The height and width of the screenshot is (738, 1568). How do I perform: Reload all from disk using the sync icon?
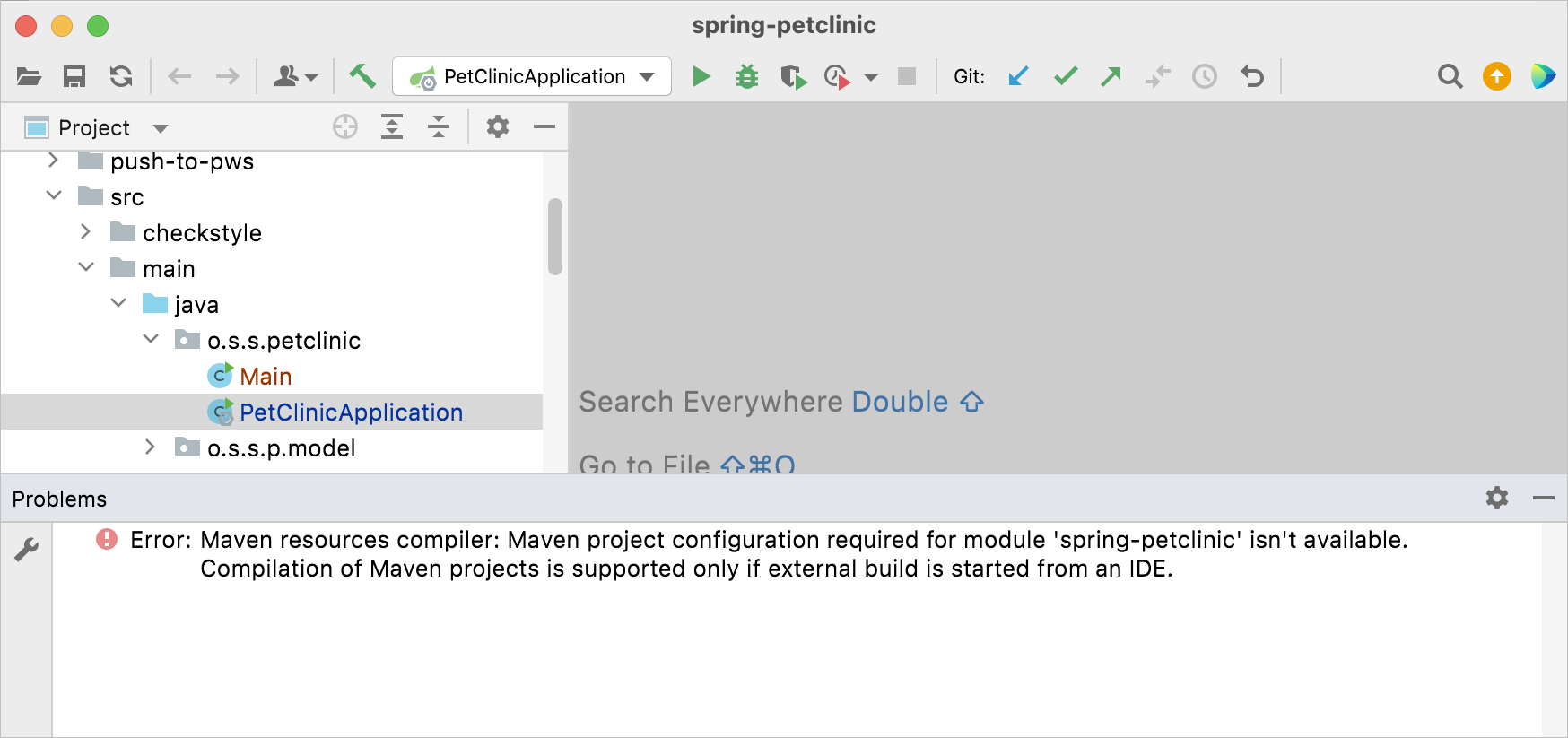tap(121, 77)
